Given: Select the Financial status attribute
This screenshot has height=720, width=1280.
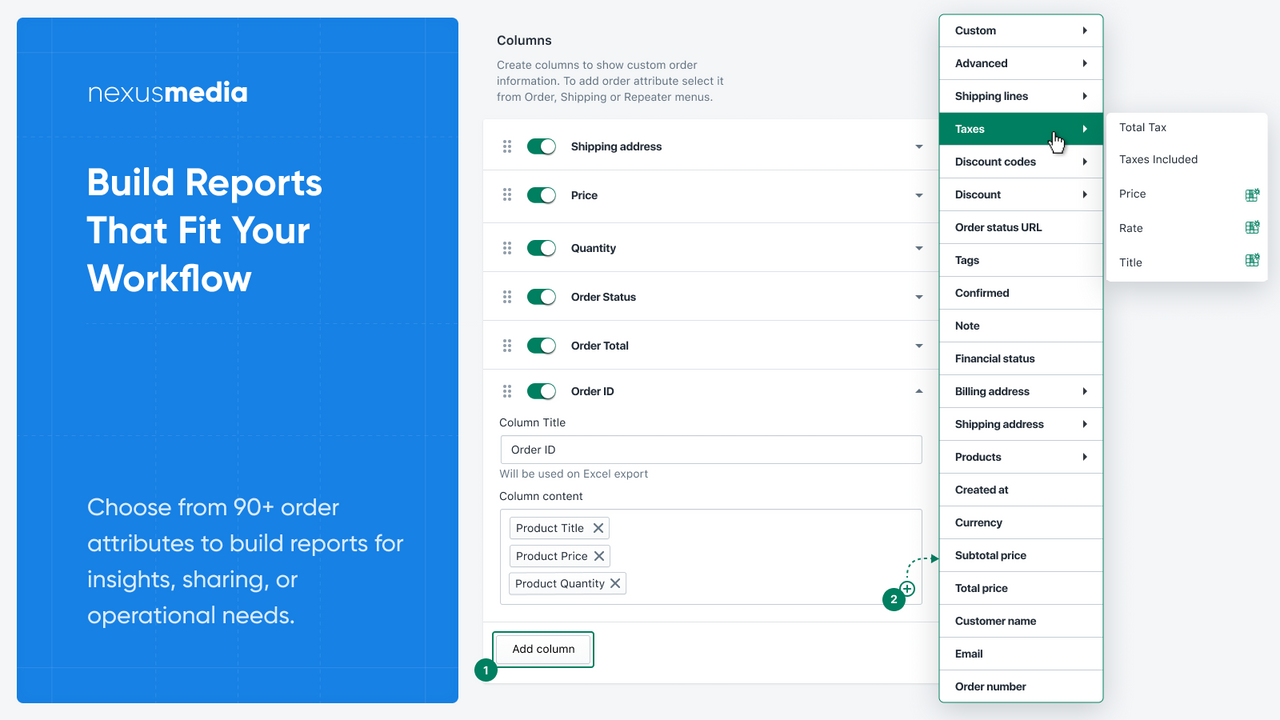Looking at the screenshot, I should 1021,359.
